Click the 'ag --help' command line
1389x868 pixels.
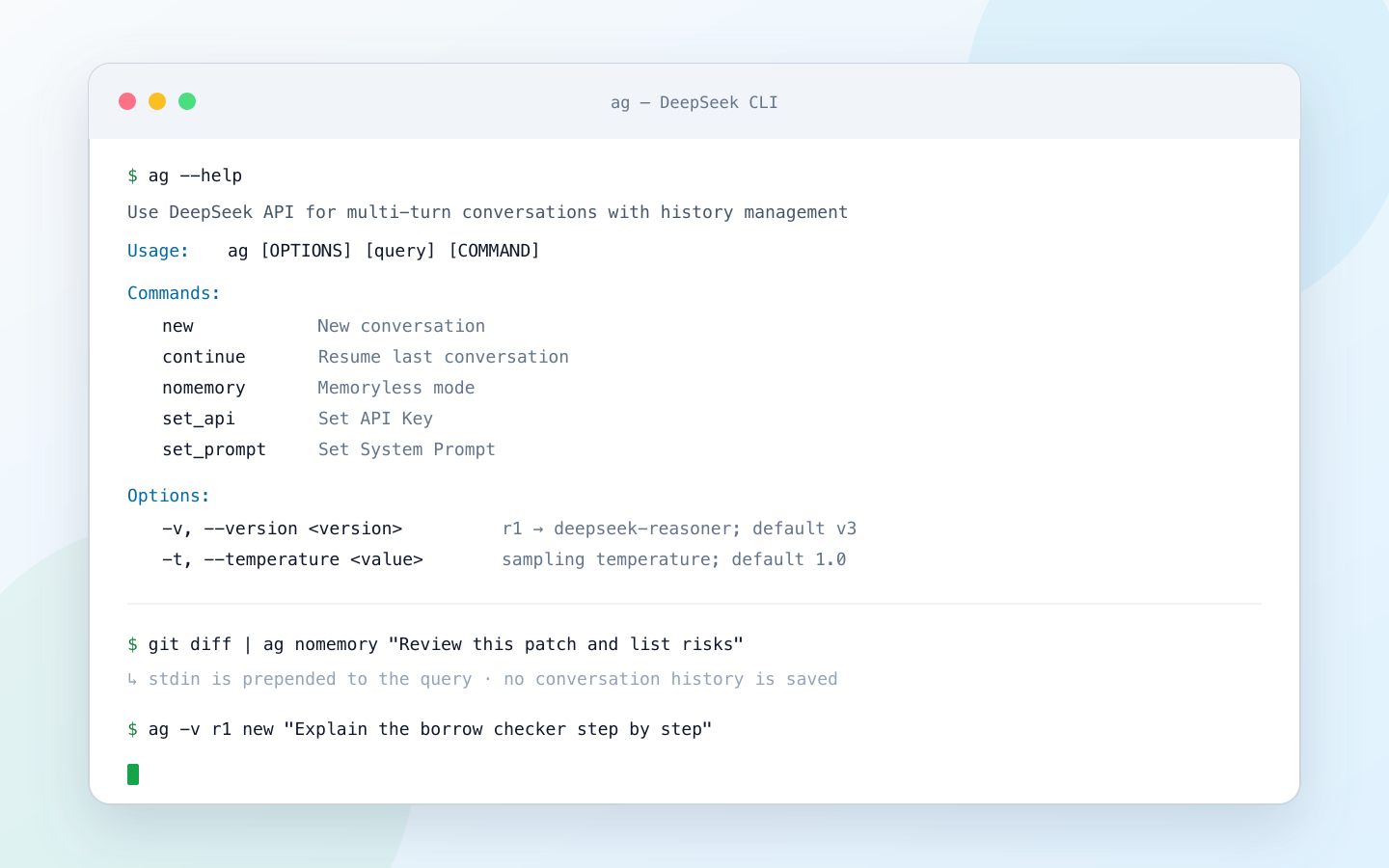(x=185, y=176)
